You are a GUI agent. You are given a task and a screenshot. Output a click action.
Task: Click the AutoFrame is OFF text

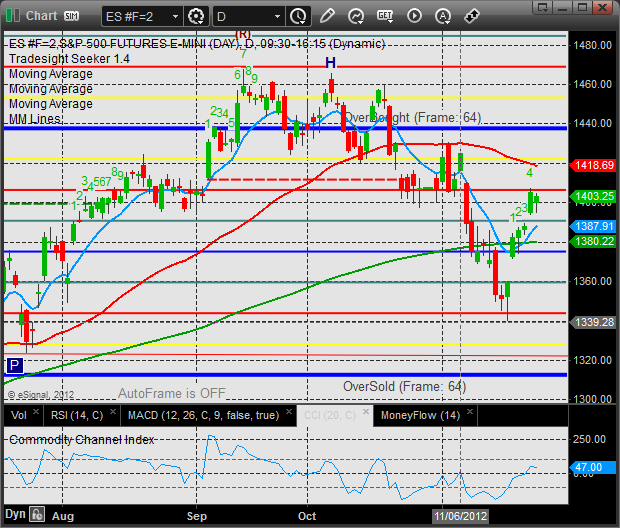click(x=172, y=394)
